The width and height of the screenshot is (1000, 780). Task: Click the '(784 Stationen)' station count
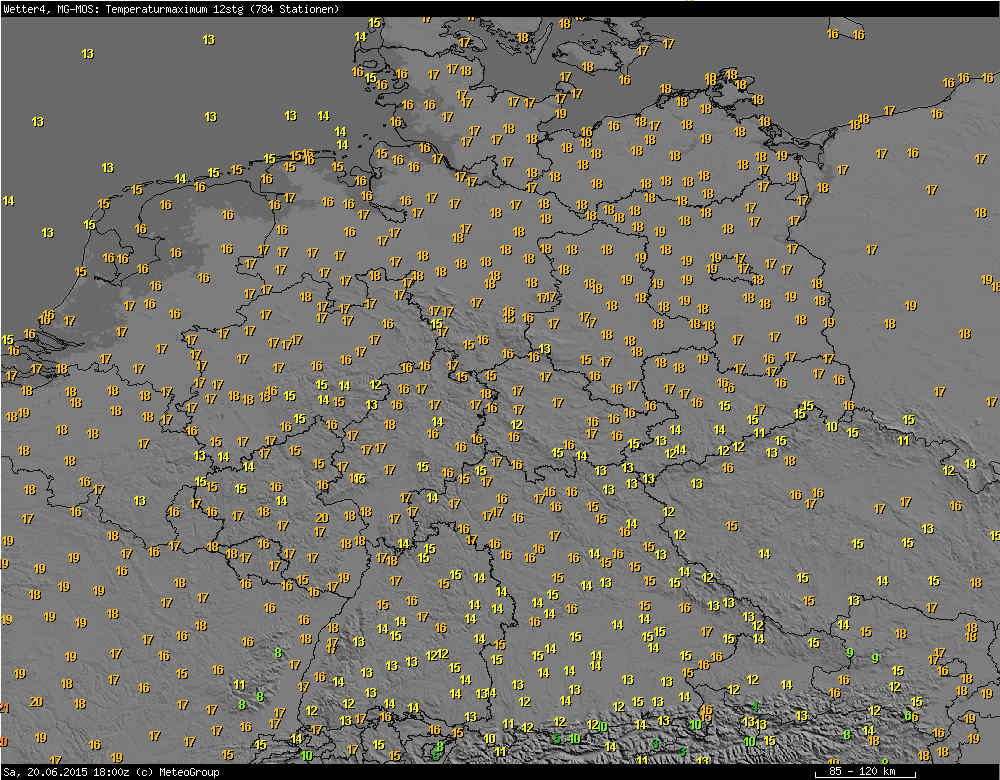(294, 9)
